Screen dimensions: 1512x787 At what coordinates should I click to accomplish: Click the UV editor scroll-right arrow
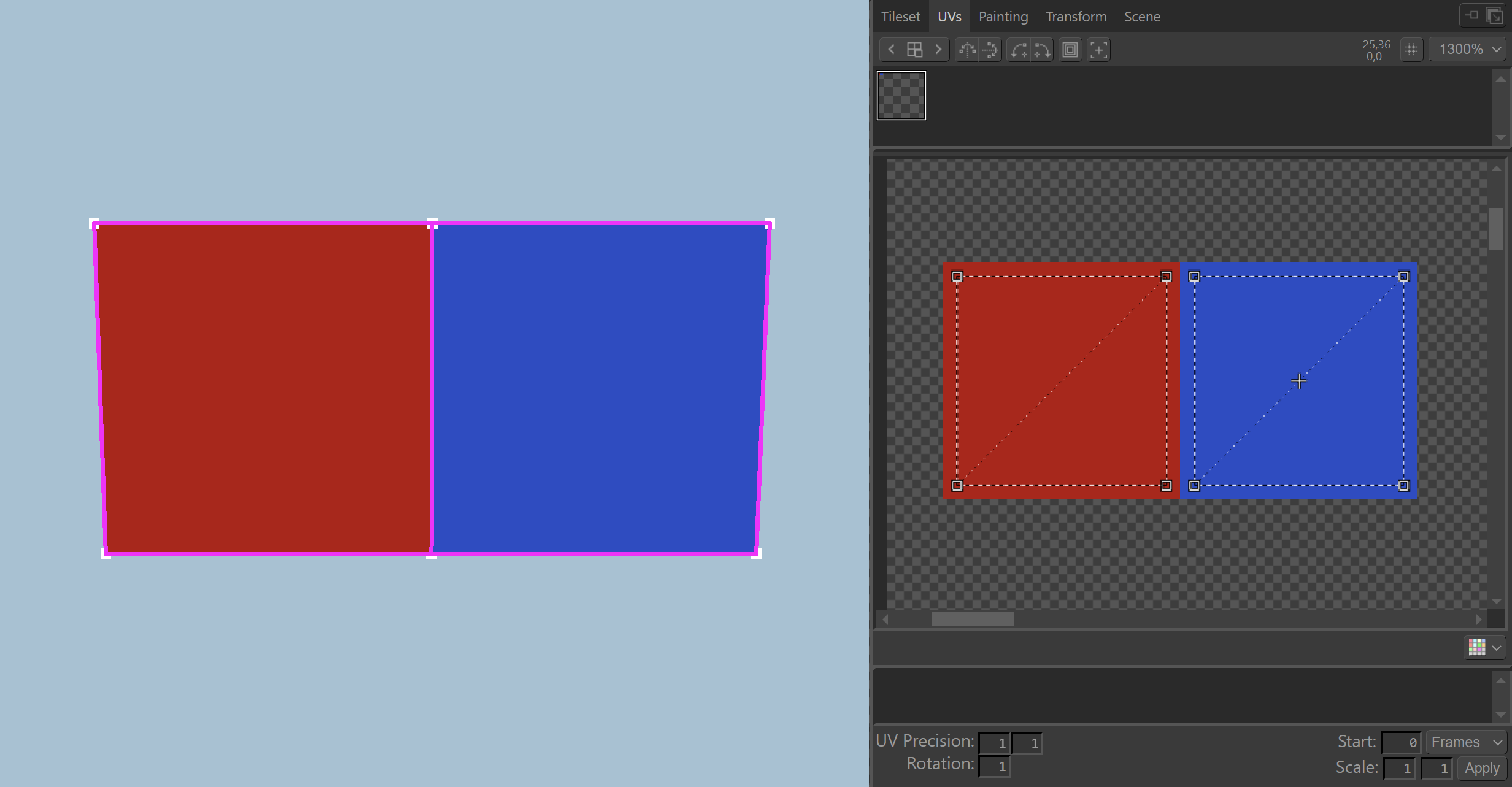point(1479,620)
